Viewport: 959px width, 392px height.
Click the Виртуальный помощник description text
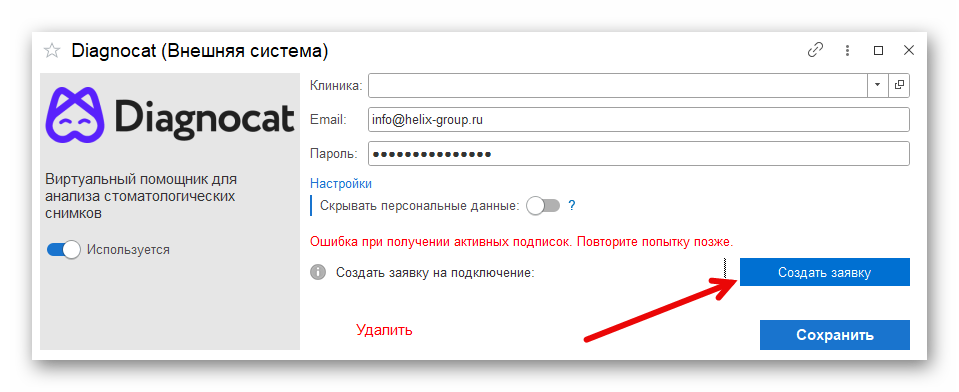141,197
